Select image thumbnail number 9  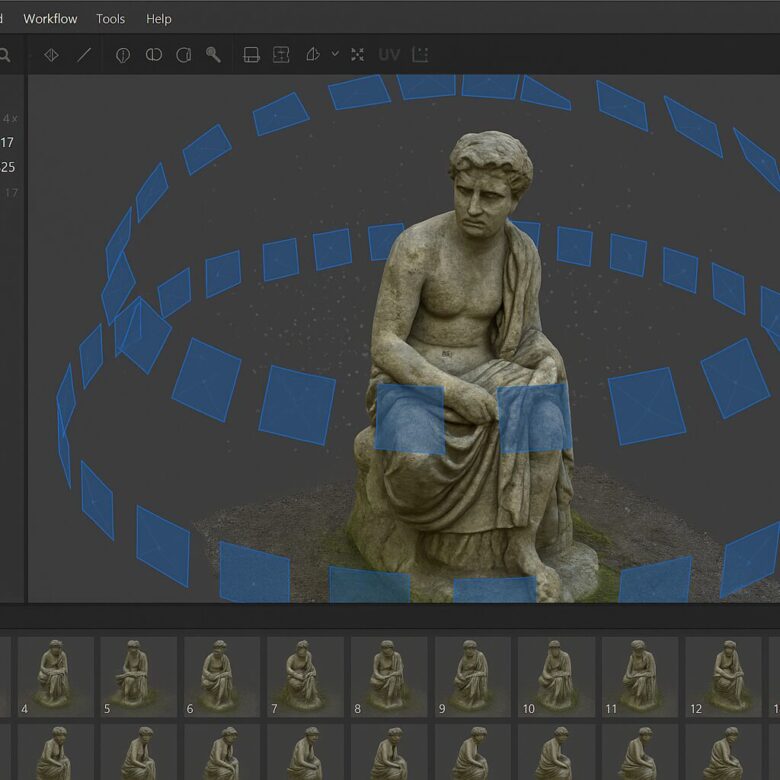point(473,677)
